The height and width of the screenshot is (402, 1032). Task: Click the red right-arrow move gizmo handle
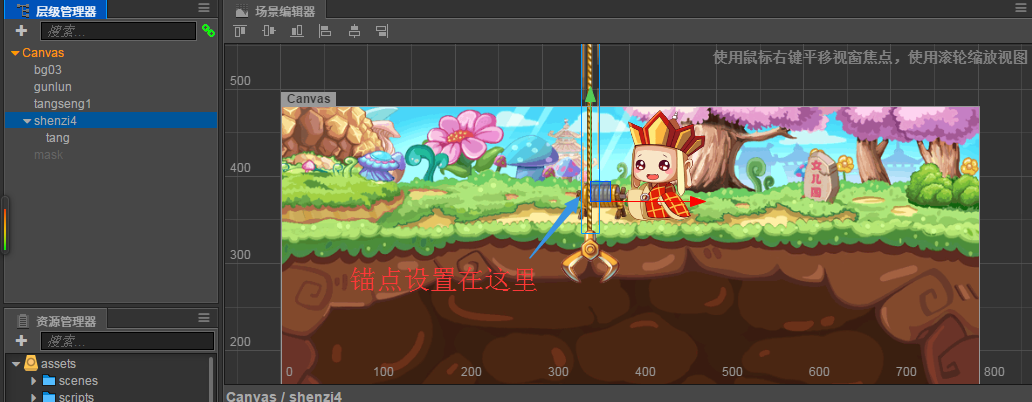coord(697,201)
